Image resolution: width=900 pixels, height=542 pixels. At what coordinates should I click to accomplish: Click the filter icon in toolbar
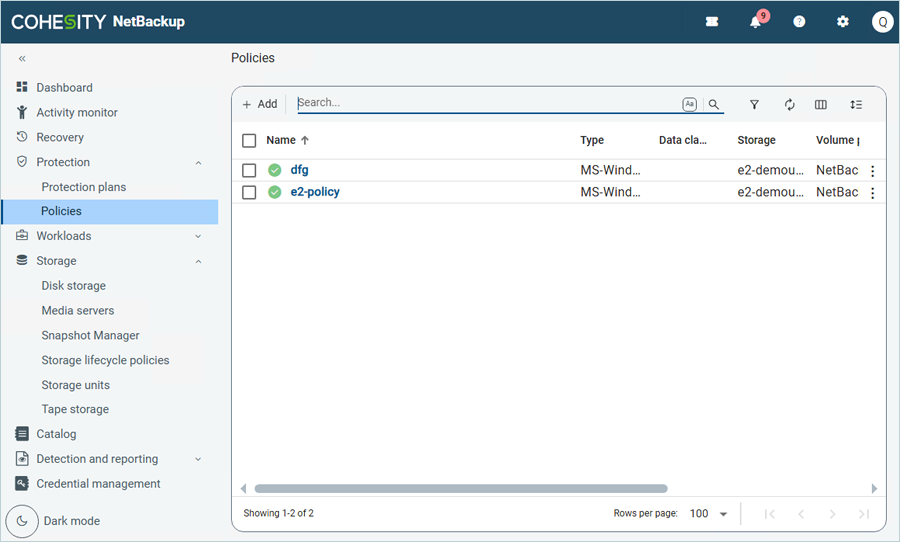pyautogui.click(x=754, y=104)
